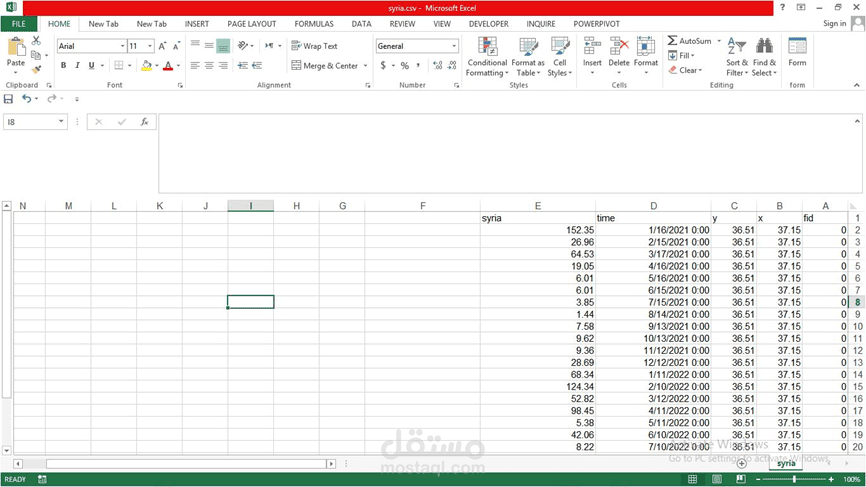Toggle Align Right for text
Viewport: 866px width, 487px height.
[x=223, y=65]
